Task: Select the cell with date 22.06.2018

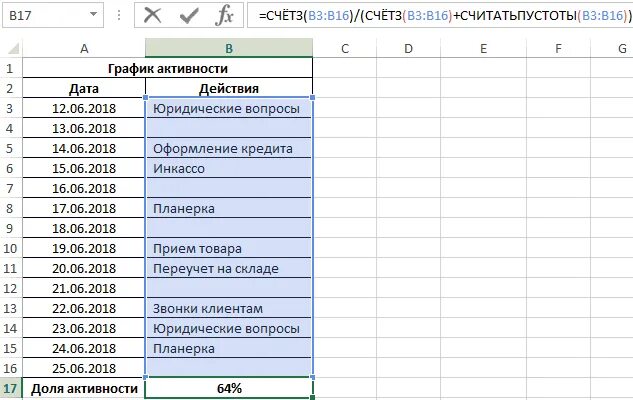Action: point(84,308)
